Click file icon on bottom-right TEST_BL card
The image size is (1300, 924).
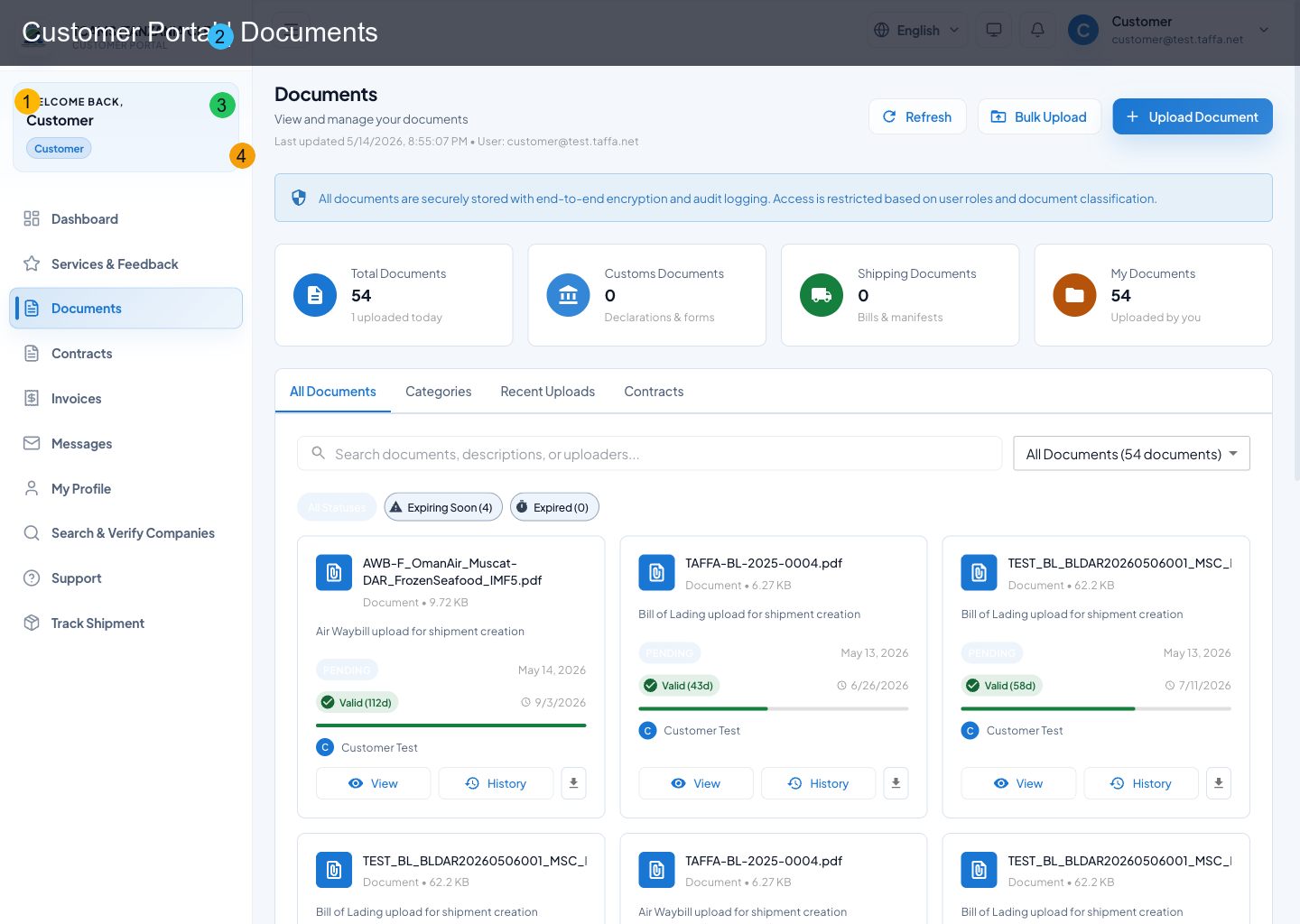[980, 870]
